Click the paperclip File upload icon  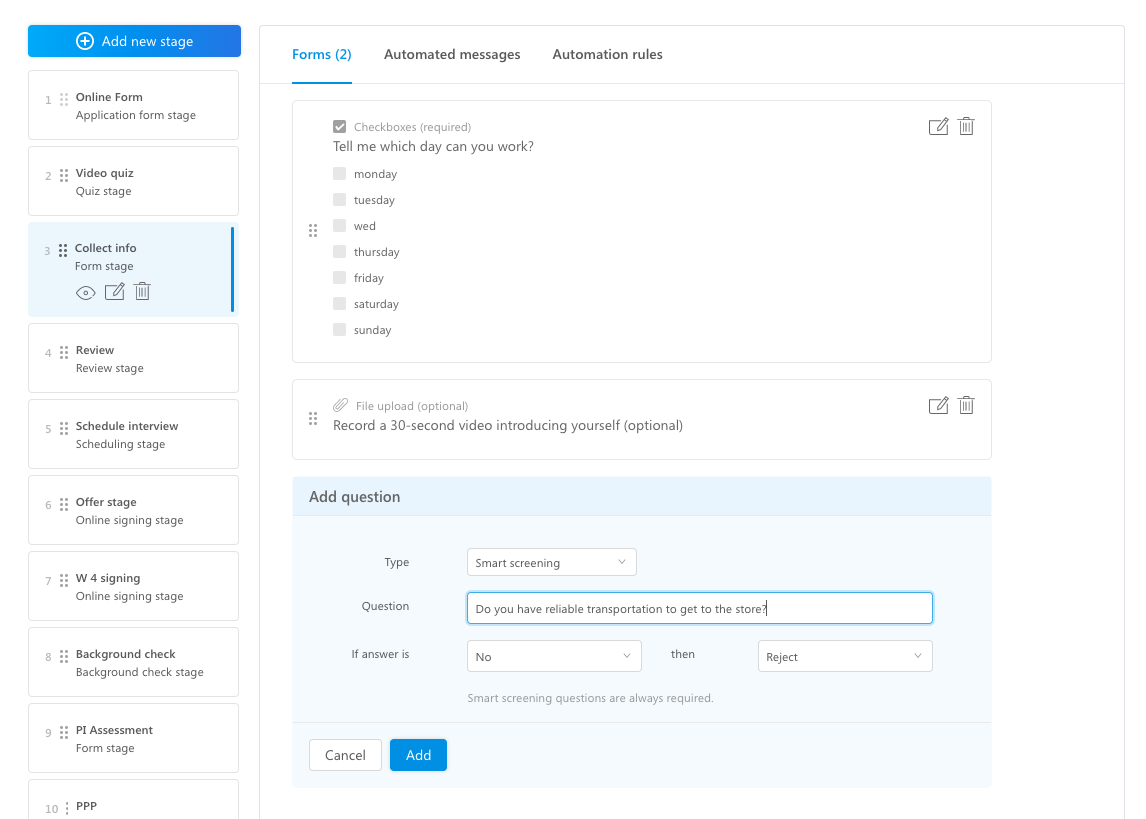coord(341,405)
